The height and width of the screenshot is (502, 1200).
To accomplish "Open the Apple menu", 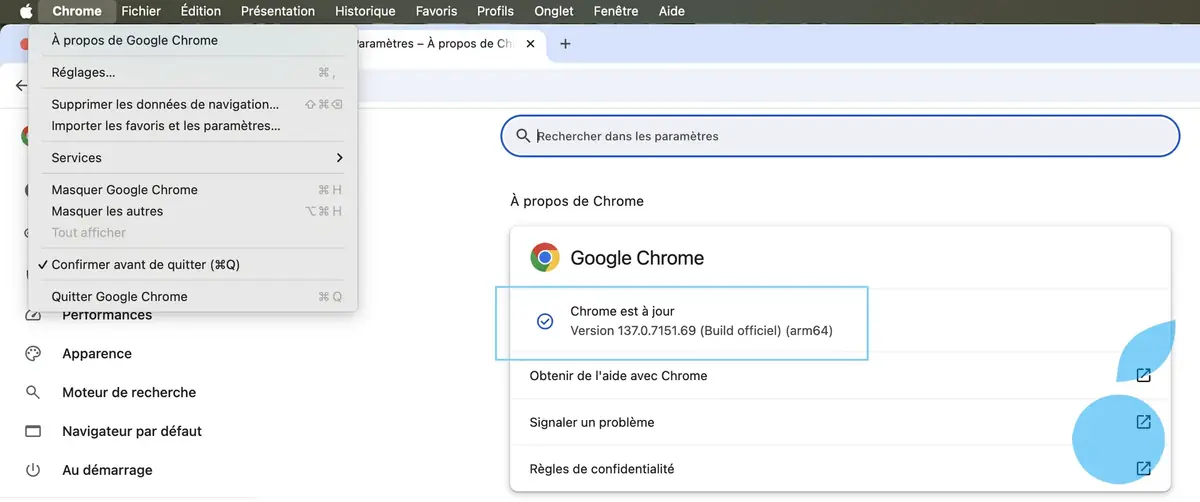I will 26,11.
